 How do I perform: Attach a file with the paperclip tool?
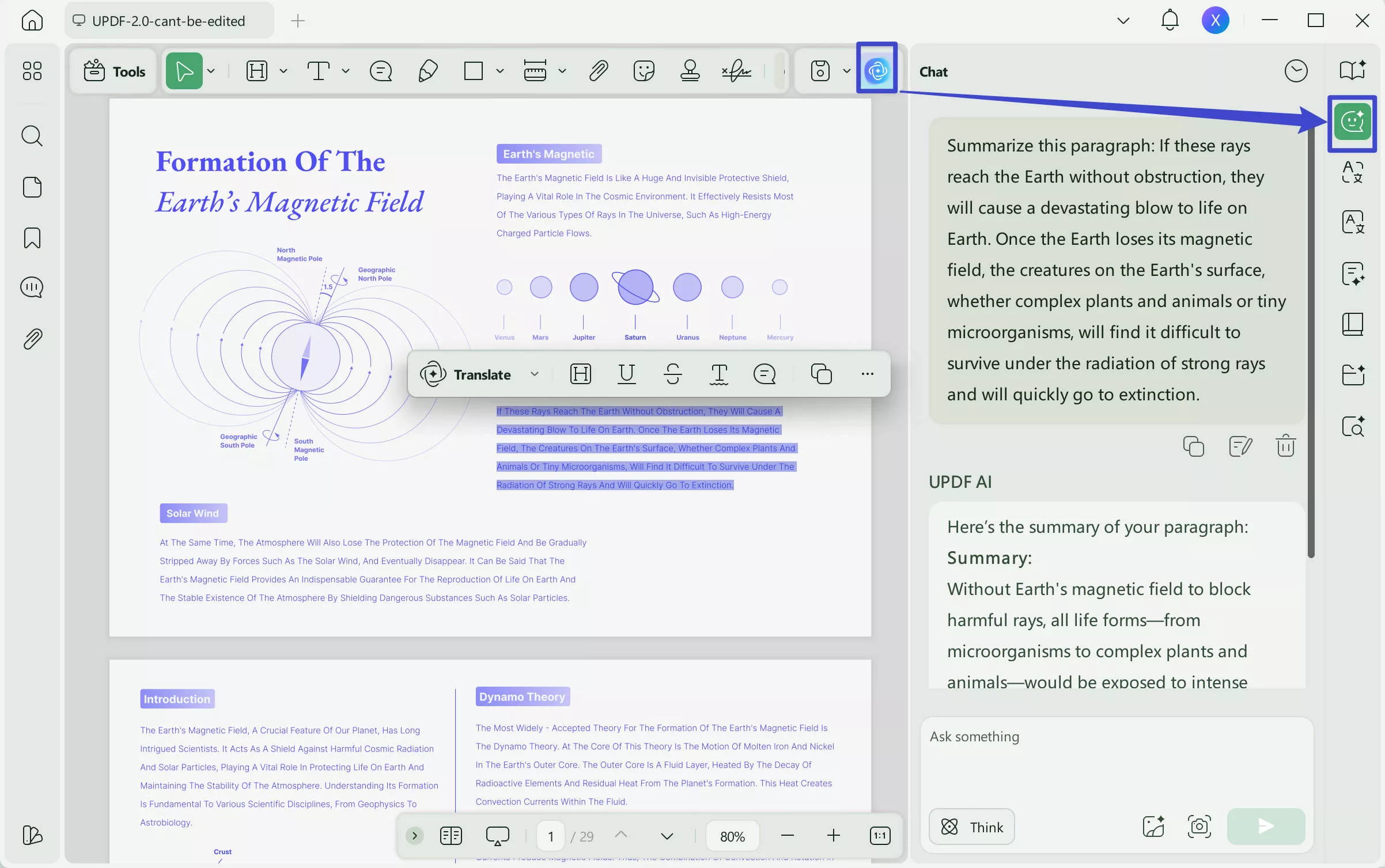coord(599,70)
